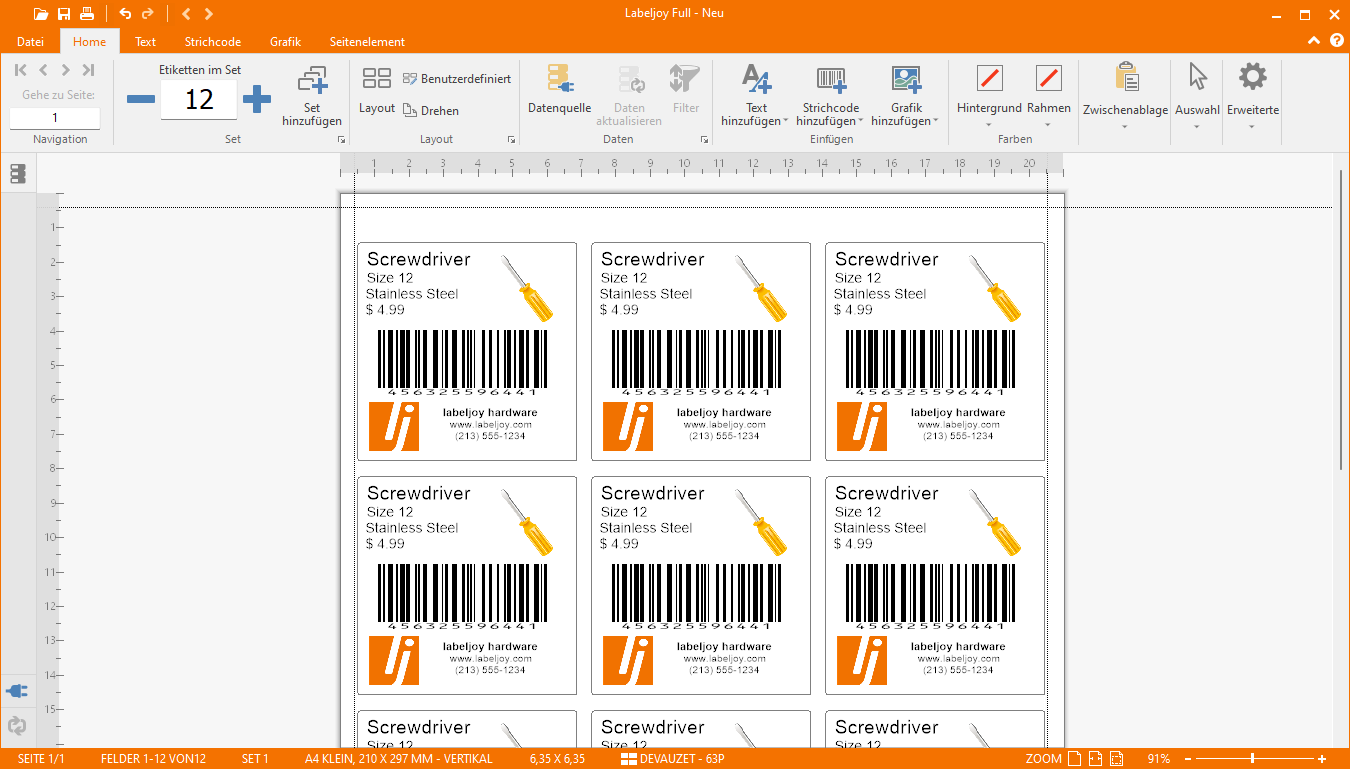This screenshot has height=769, width=1350.
Task: Add image with Grafik hinzufügen icon
Action: [906, 78]
